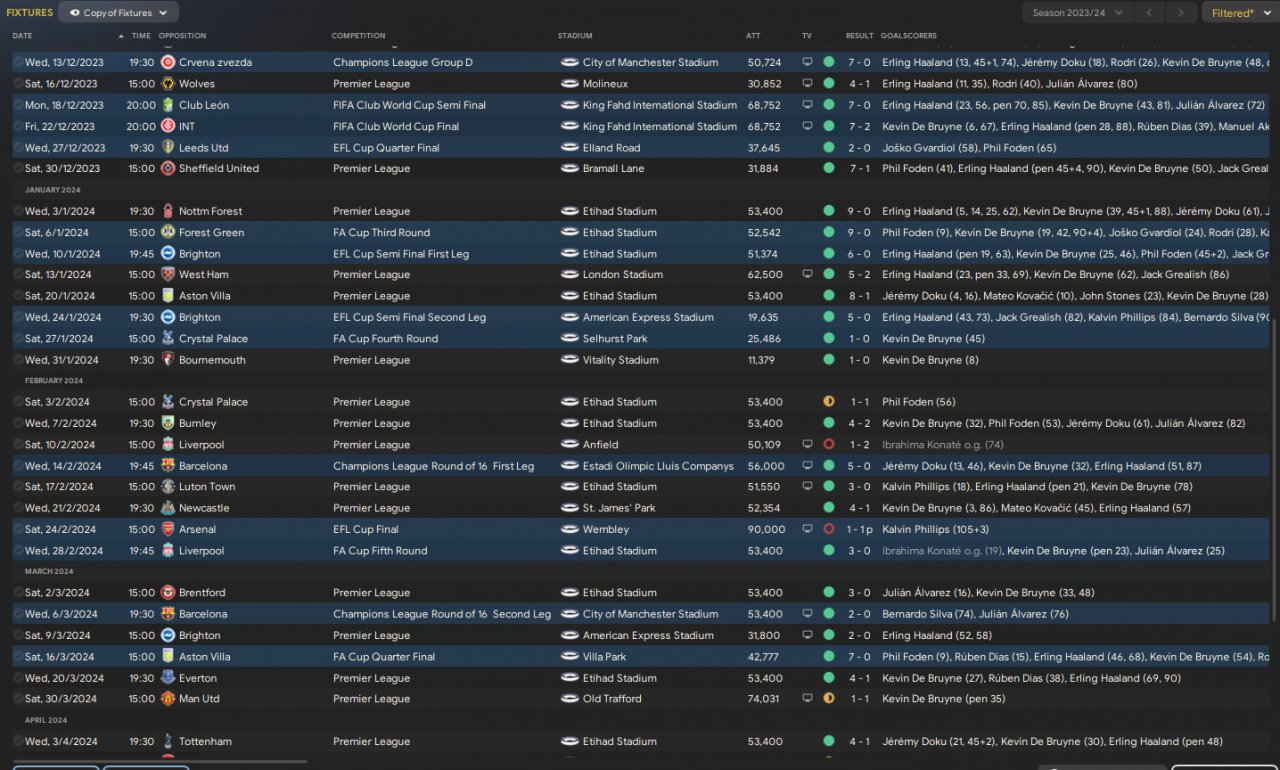Sort by the STADIUM column header
Viewport: 1280px width, 770px height.
(x=575, y=36)
